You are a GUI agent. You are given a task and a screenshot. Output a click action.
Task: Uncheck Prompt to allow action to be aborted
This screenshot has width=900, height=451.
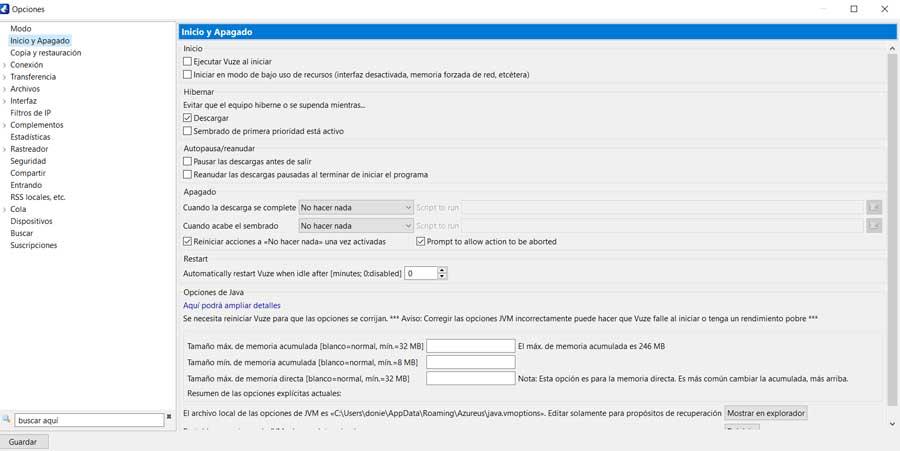420,242
